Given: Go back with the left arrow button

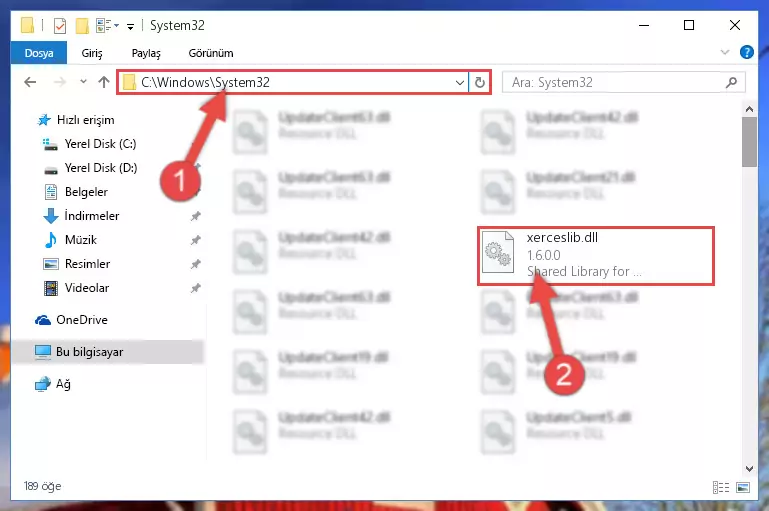Looking at the screenshot, I should (30, 82).
